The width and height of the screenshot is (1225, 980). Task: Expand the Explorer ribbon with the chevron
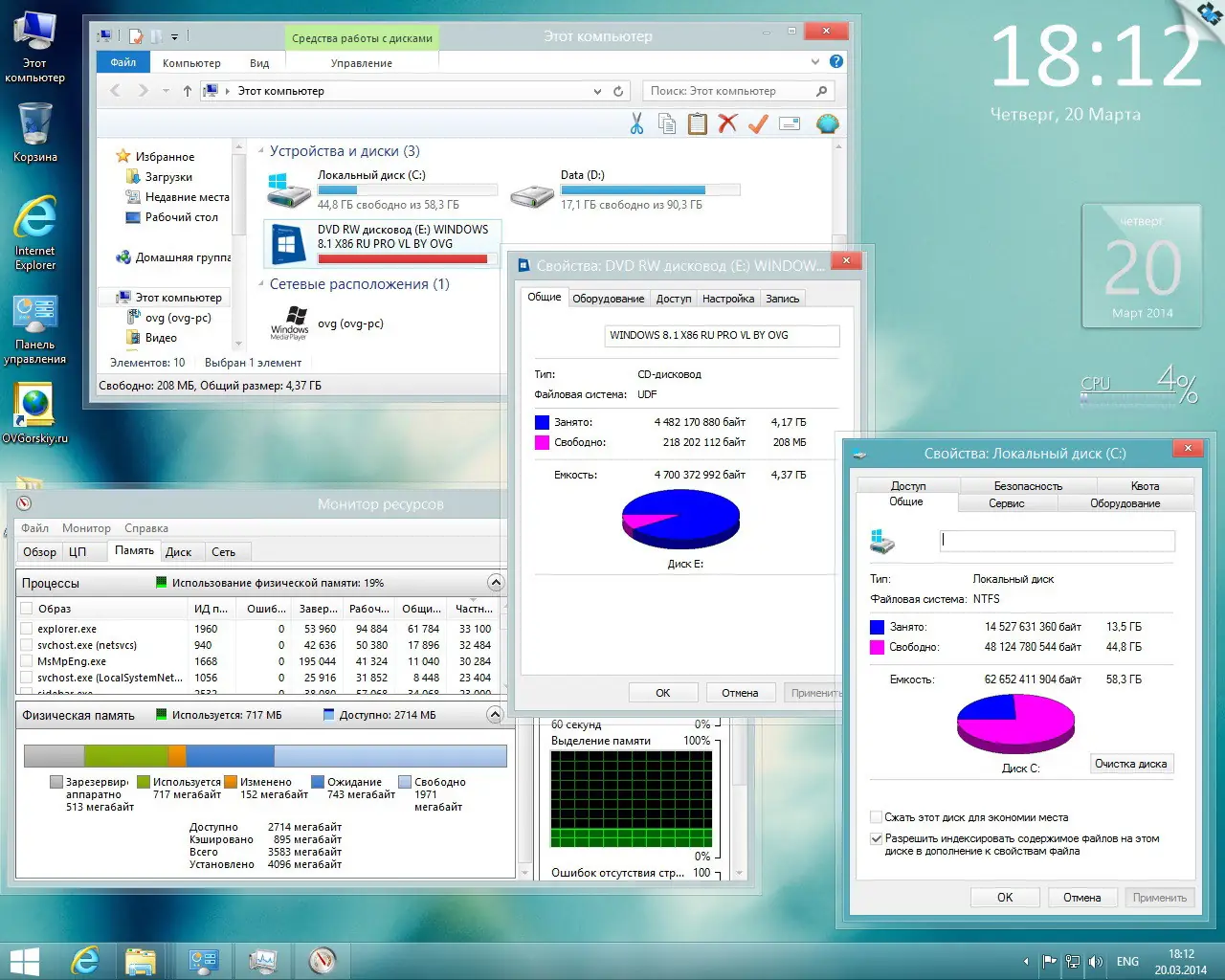click(x=815, y=61)
